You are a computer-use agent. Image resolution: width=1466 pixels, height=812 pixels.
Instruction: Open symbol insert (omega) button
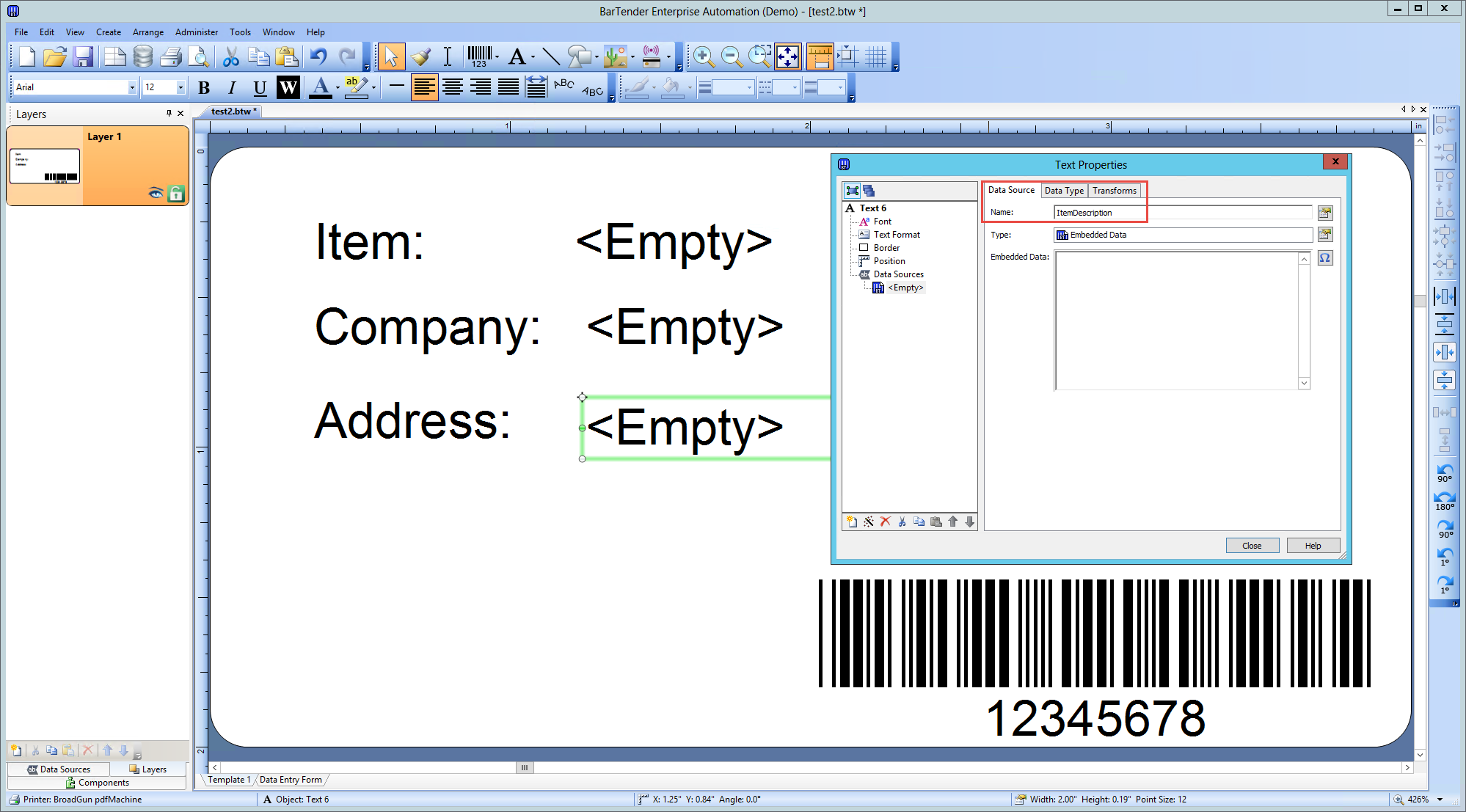tap(1325, 258)
